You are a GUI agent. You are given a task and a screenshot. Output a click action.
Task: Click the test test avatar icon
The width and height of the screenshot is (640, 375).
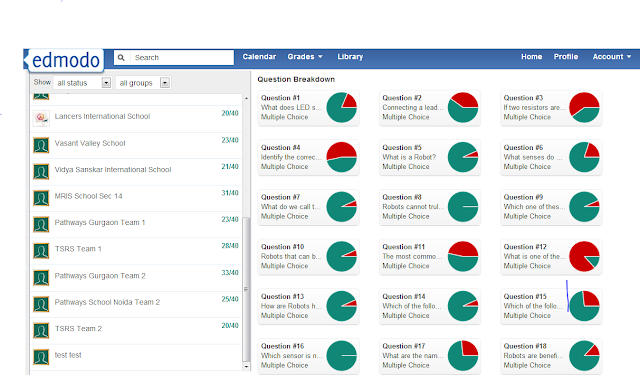41,357
